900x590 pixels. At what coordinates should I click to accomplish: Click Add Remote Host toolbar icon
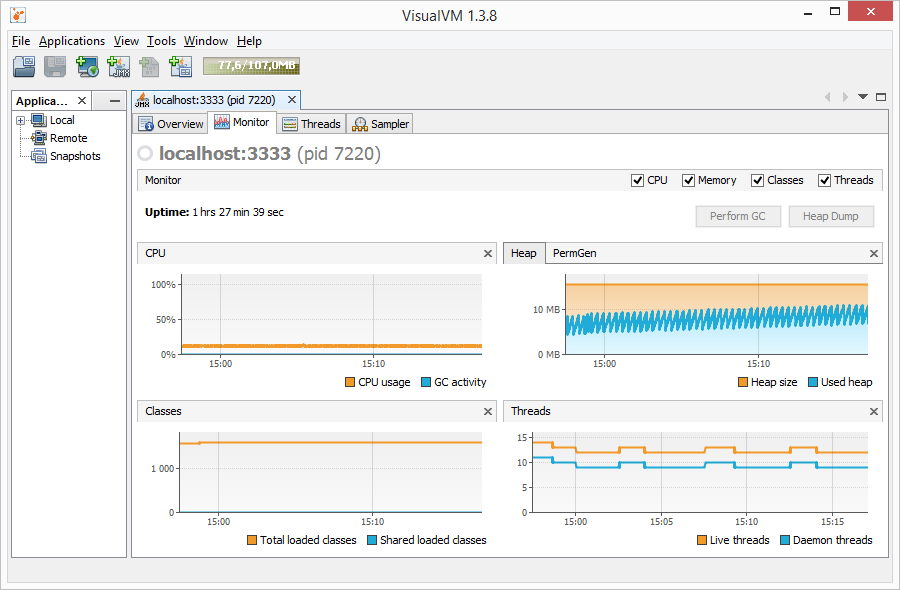[87, 67]
